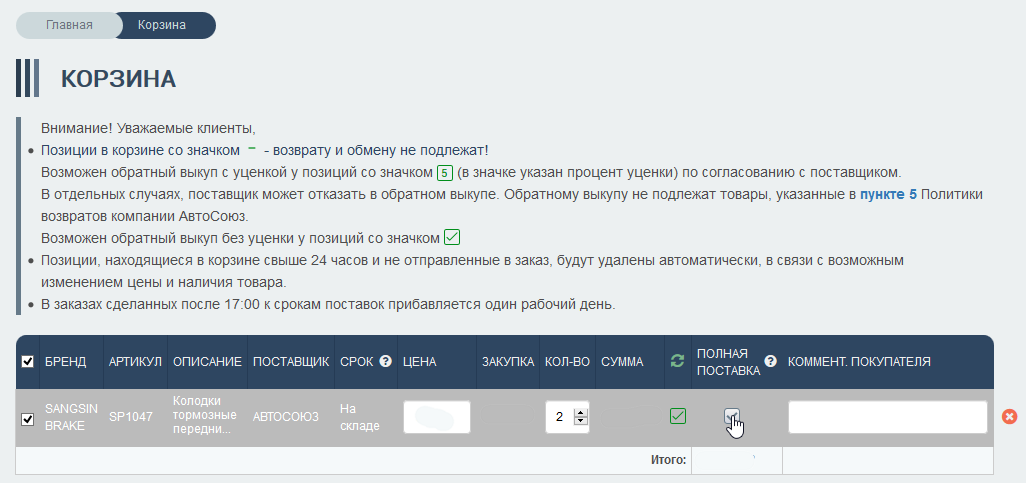
Task: Click the quantity input field
Action: [560, 417]
